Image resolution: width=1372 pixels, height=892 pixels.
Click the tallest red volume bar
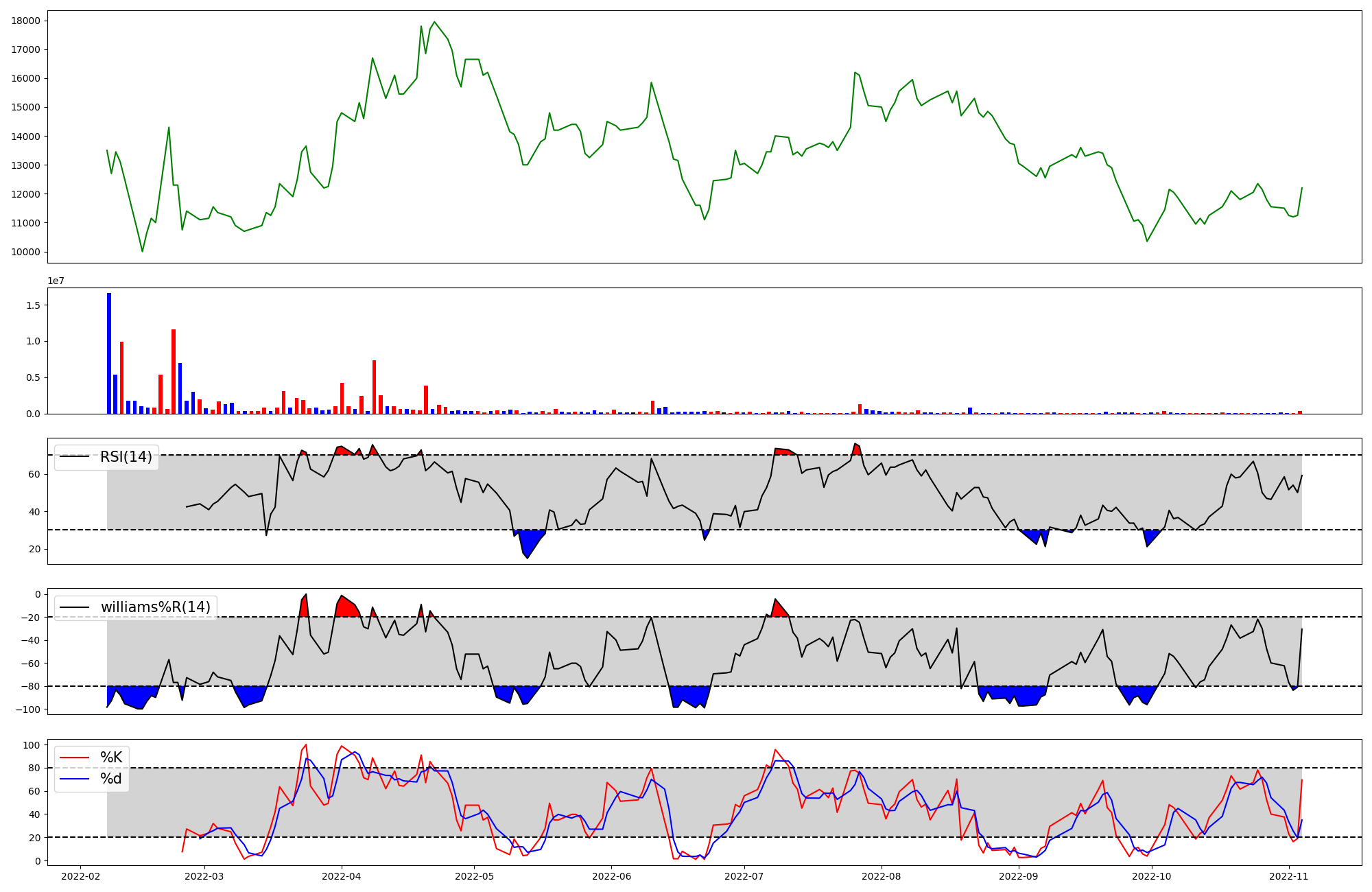tap(174, 371)
